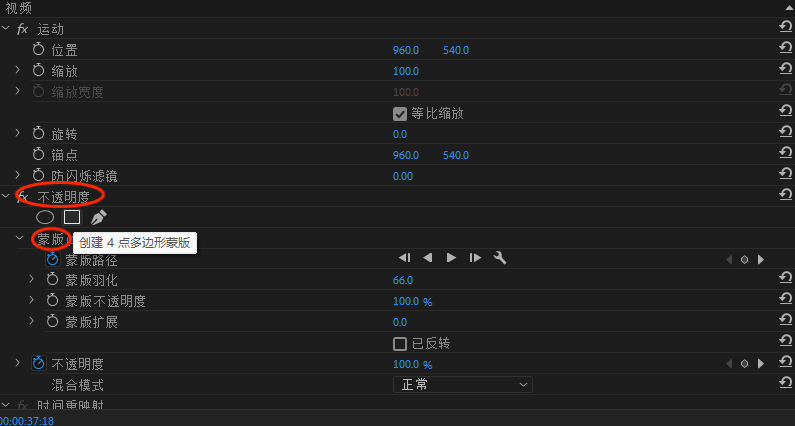Expand the 缩放 property
This screenshot has width=795, height=426.
coord(17,70)
